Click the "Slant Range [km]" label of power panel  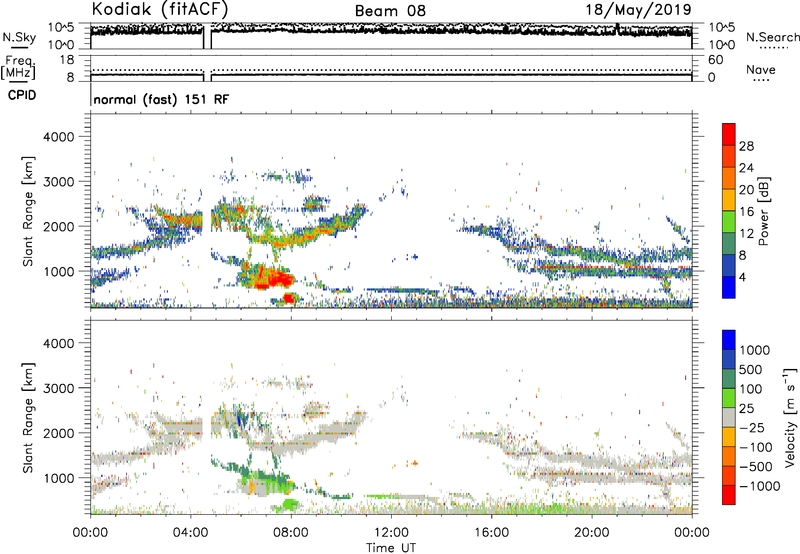tap(28, 211)
